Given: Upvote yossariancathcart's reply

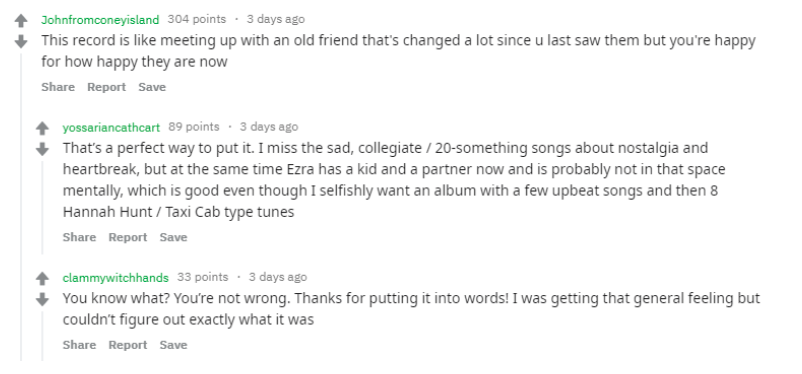Looking at the screenshot, I should [x=42, y=128].
